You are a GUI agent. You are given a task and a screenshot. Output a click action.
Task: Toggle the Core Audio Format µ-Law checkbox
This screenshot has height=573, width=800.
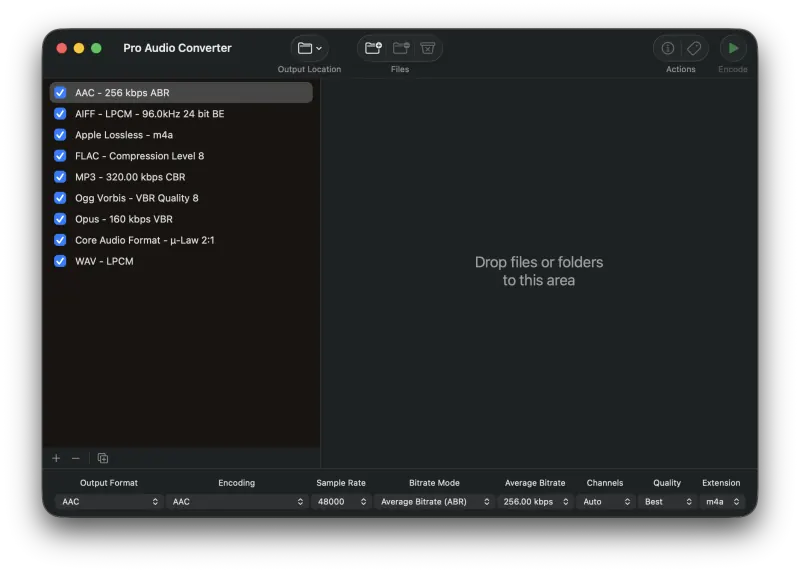[60, 240]
